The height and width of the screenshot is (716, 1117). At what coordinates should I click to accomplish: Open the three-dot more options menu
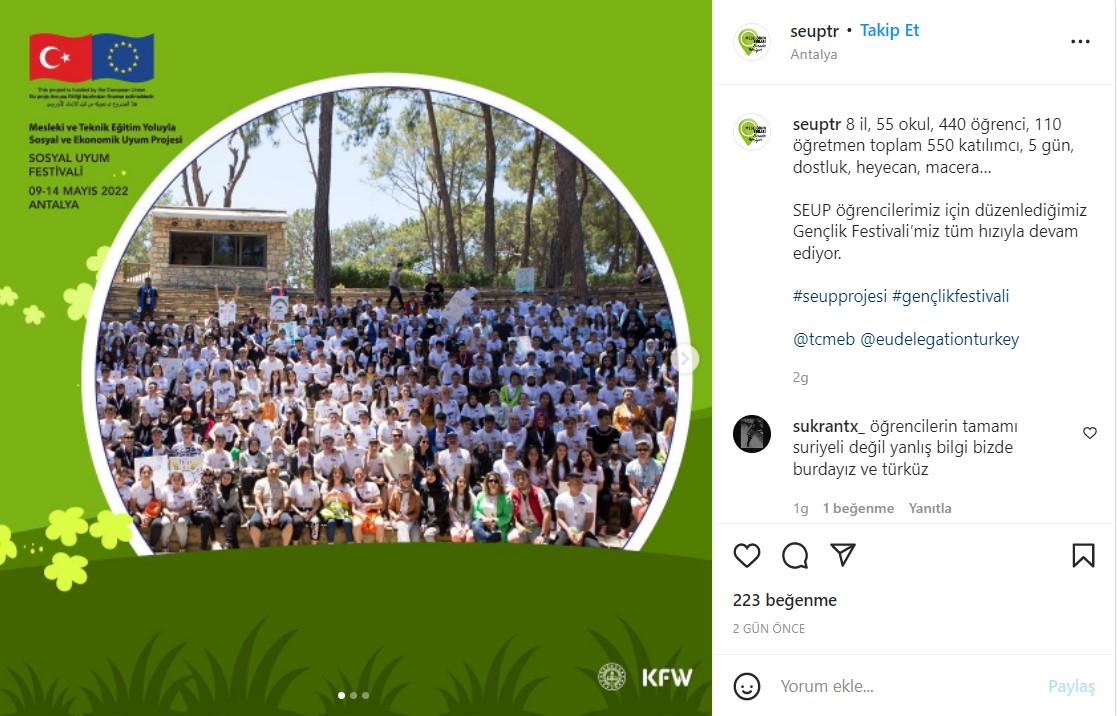pyautogui.click(x=1080, y=42)
